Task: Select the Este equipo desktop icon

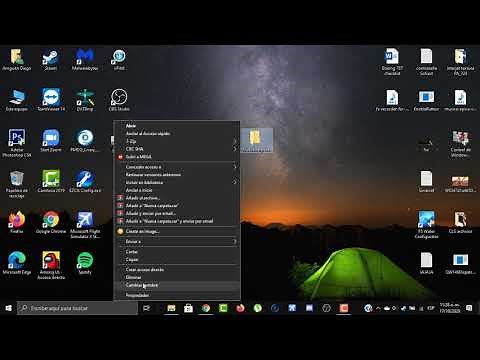Action: click(x=17, y=100)
